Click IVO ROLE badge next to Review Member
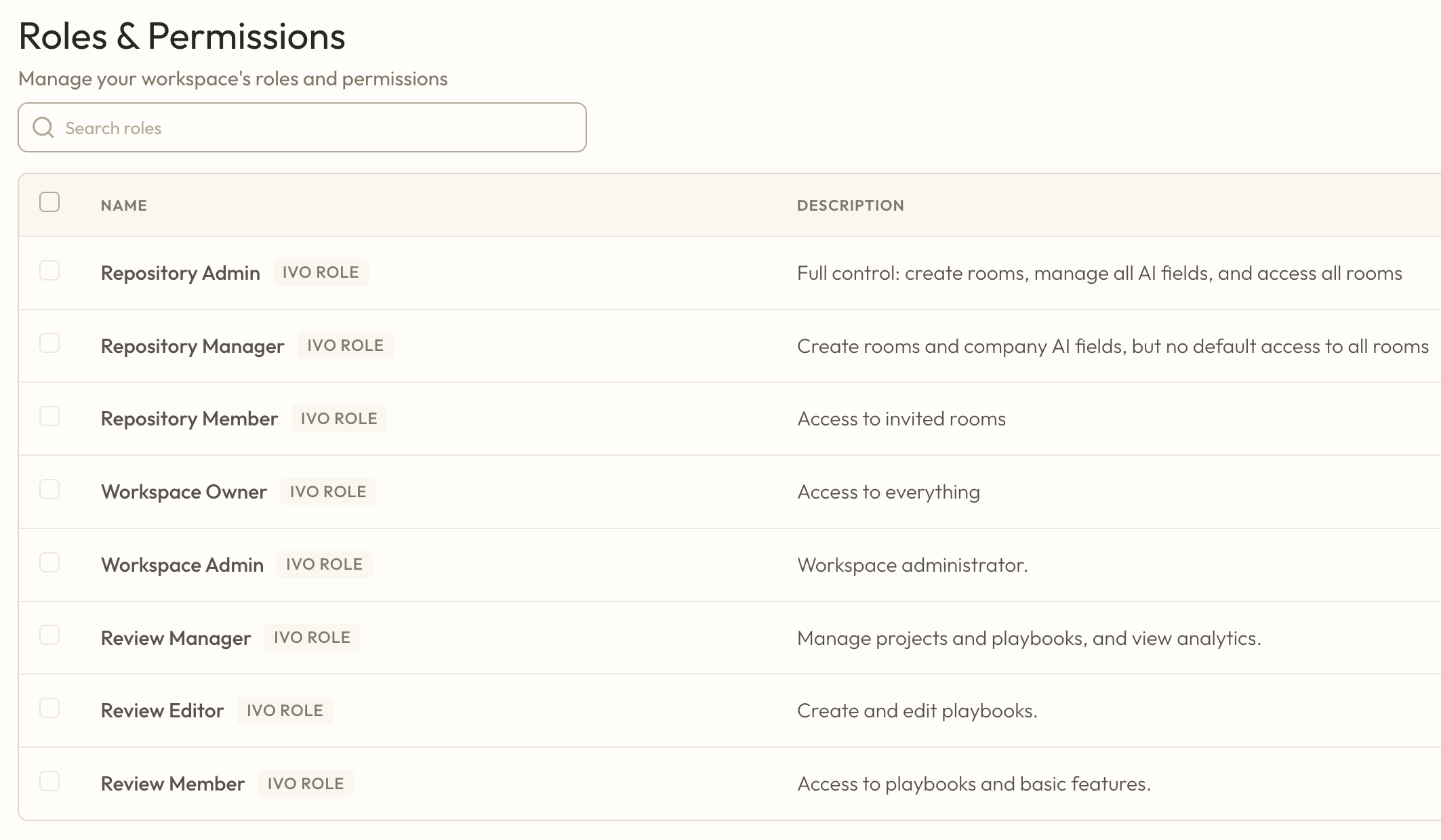The width and height of the screenshot is (1441, 840). [x=306, y=784]
